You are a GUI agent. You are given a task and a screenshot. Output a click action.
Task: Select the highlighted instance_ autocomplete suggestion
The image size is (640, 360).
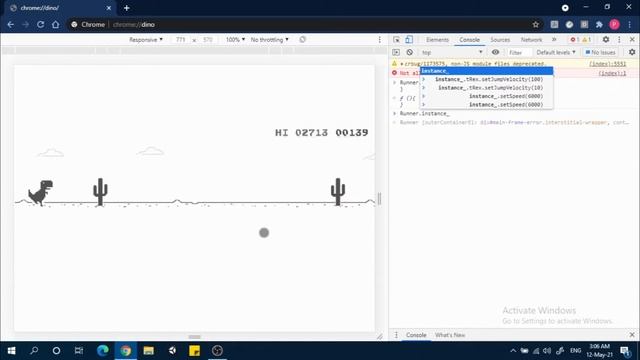487,71
